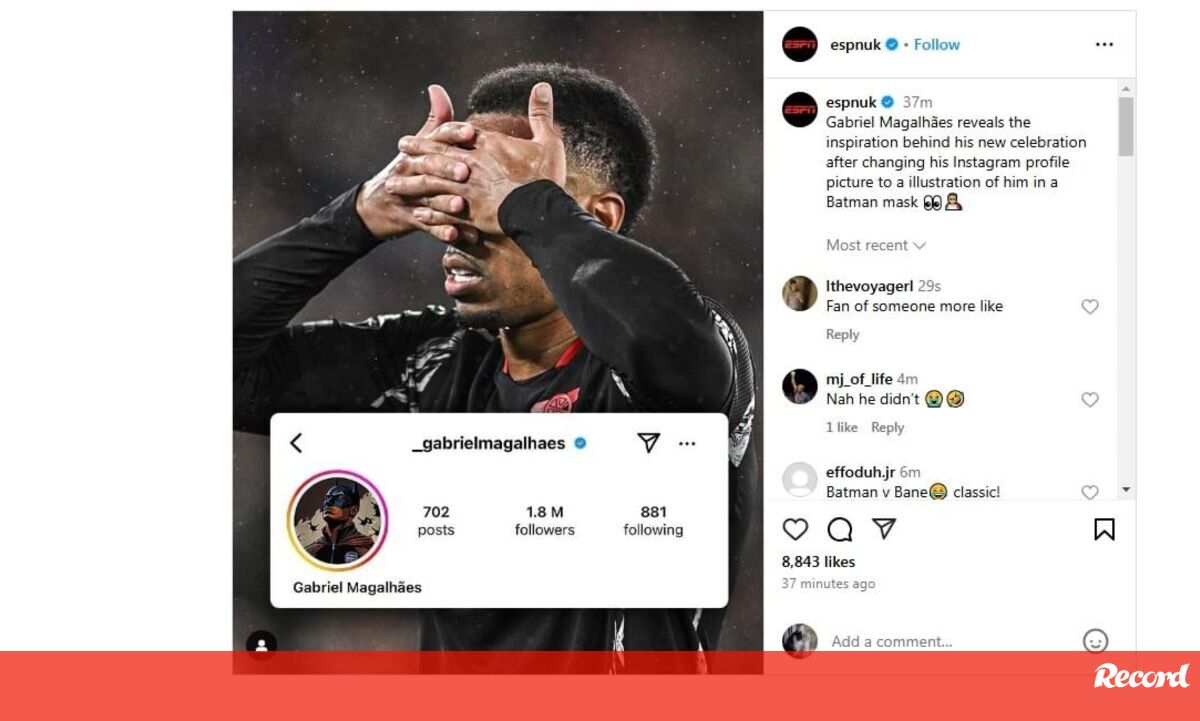The height and width of the screenshot is (721, 1200).
Task: View the 8,843 likes list
Action: click(x=818, y=562)
